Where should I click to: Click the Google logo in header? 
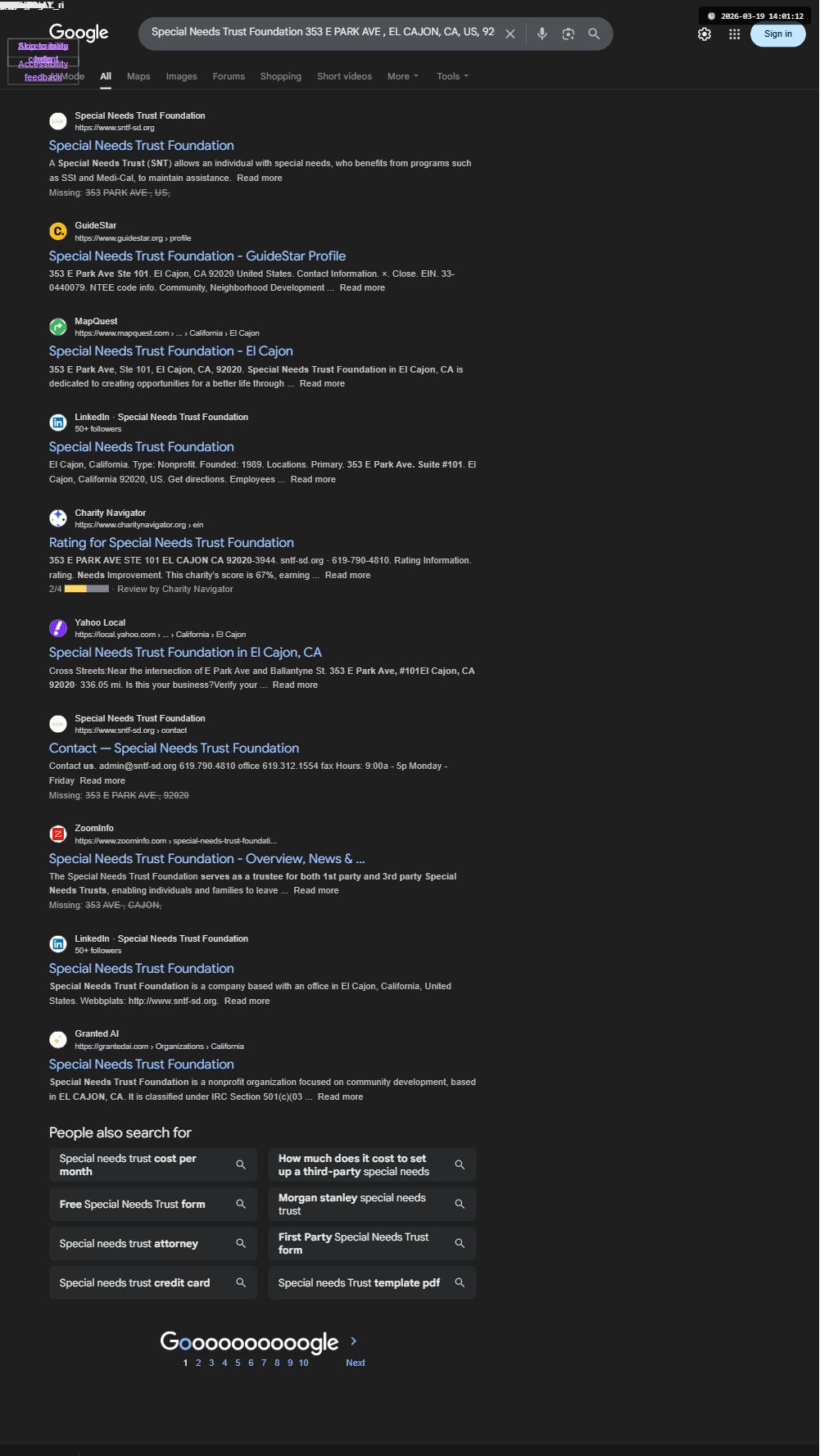[x=79, y=33]
